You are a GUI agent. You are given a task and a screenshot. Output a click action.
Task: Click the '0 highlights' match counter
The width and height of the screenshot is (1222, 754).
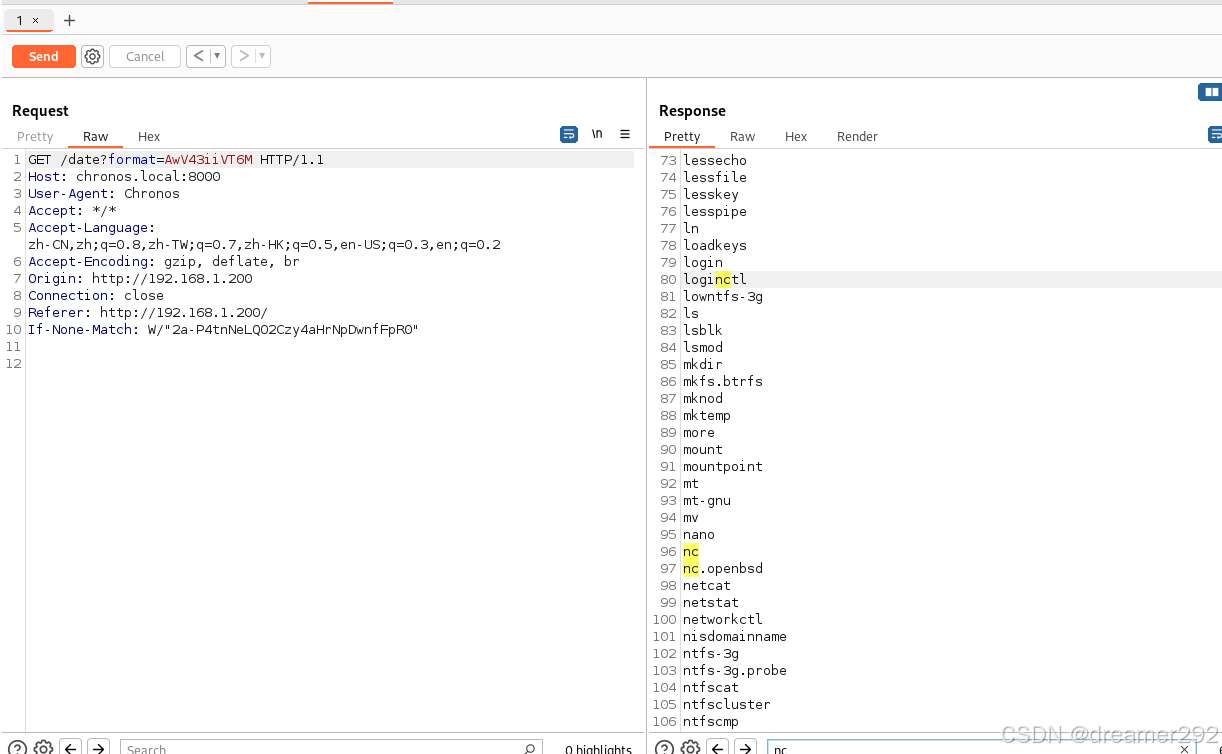pyautogui.click(x=598, y=749)
